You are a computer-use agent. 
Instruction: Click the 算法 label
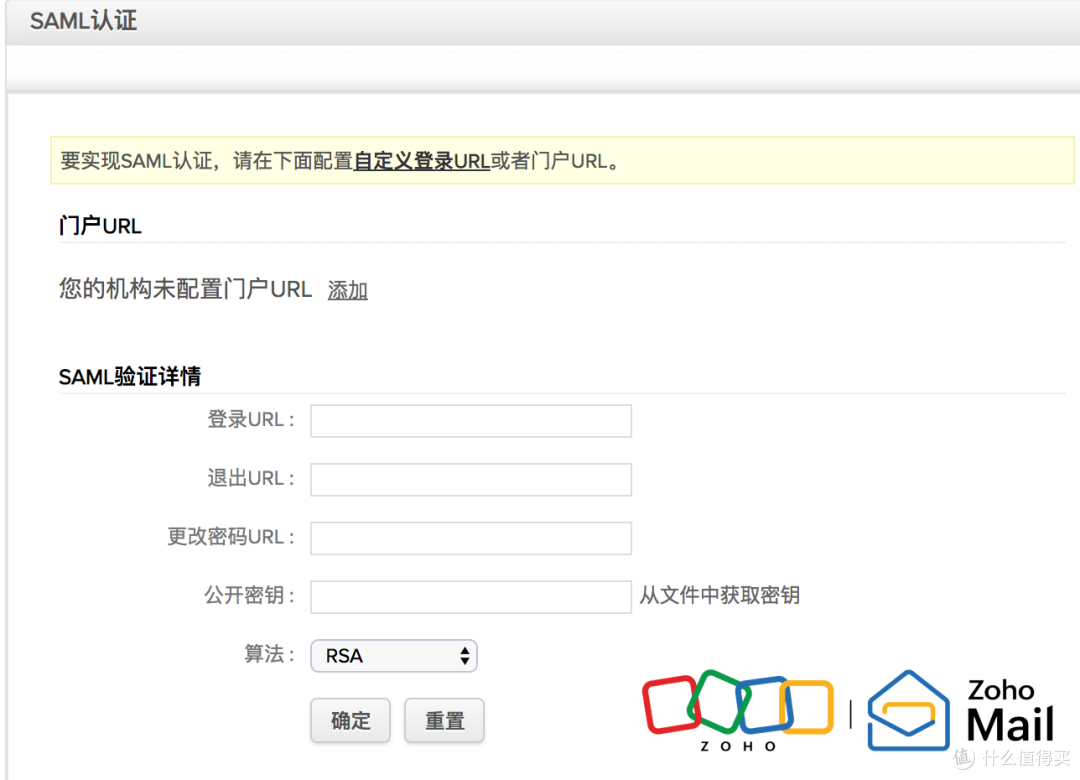(x=269, y=654)
